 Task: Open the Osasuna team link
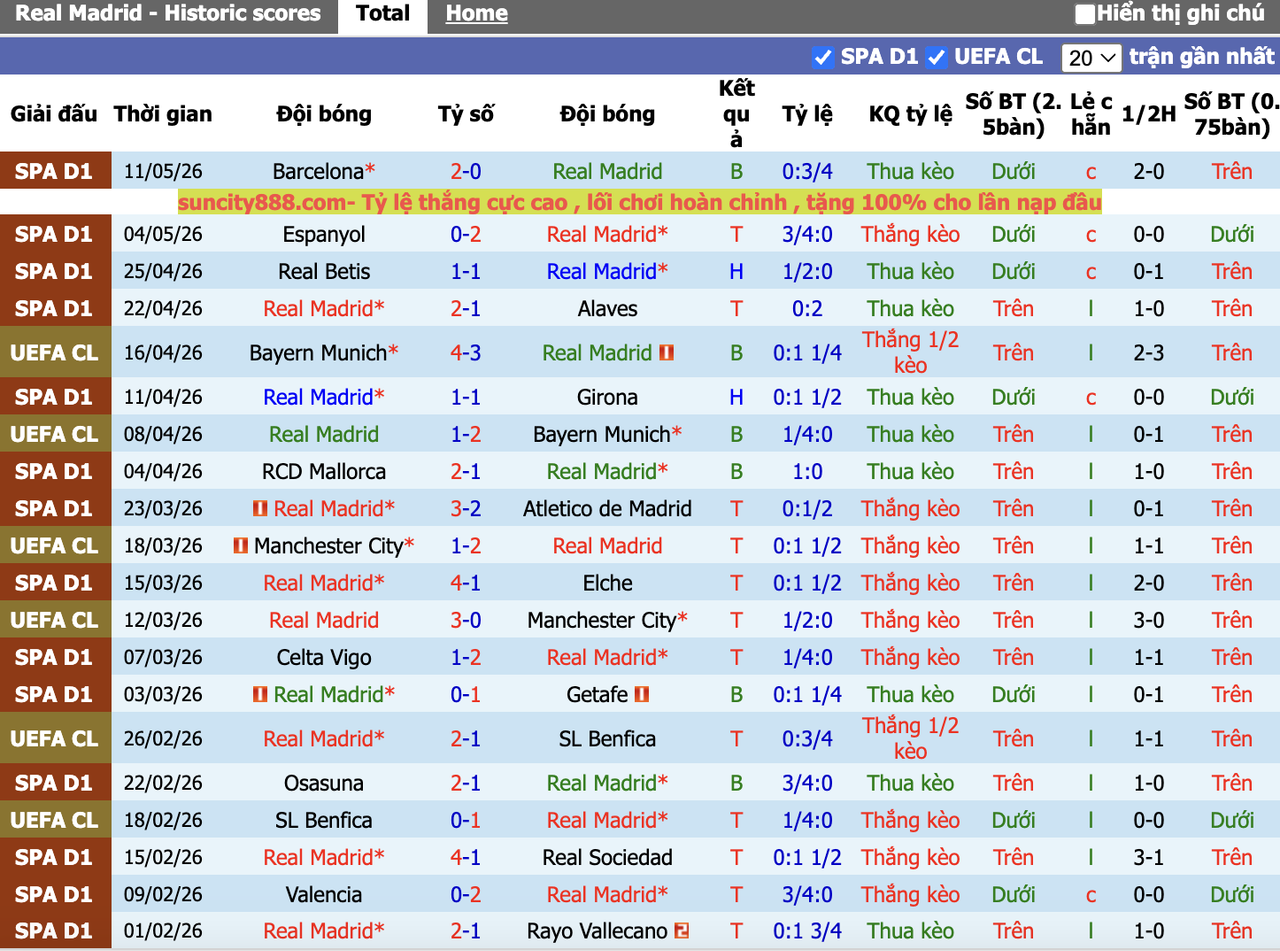tap(324, 783)
